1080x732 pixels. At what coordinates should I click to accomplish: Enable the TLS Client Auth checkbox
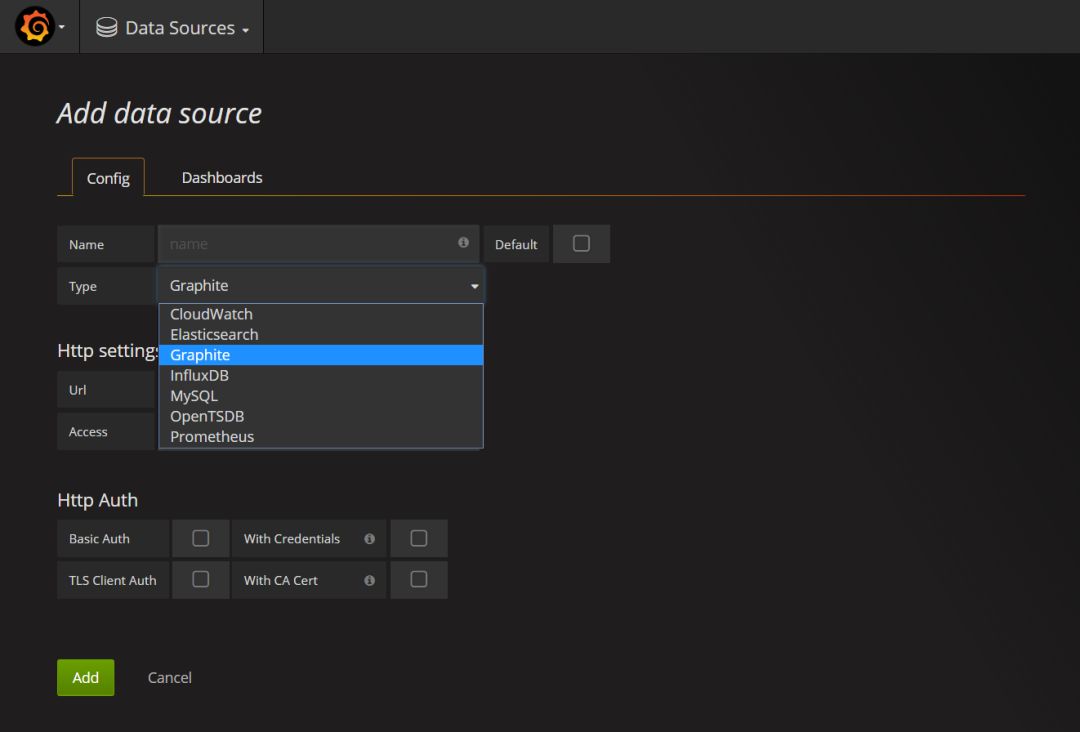(200, 580)
